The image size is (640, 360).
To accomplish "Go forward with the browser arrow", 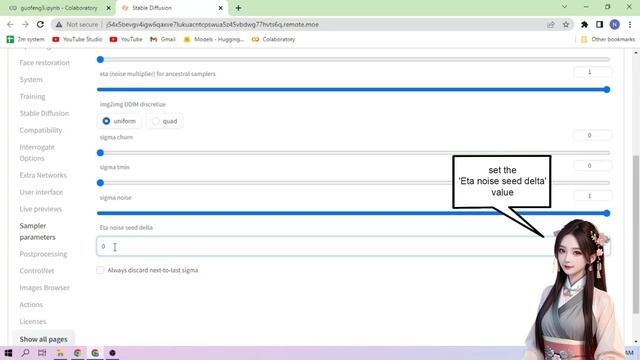I will pos(25,24).
